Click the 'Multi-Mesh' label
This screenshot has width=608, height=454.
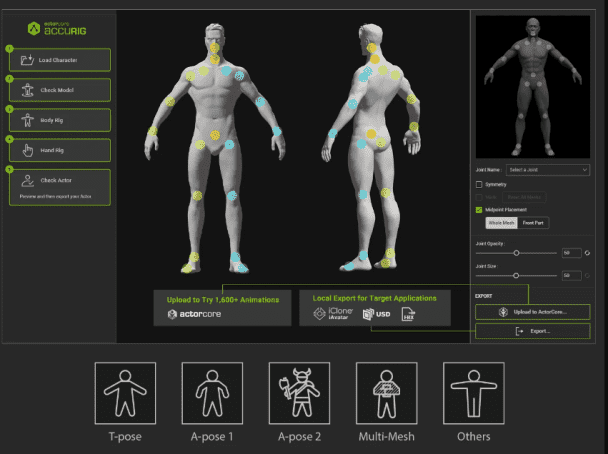tap(387, 437)
